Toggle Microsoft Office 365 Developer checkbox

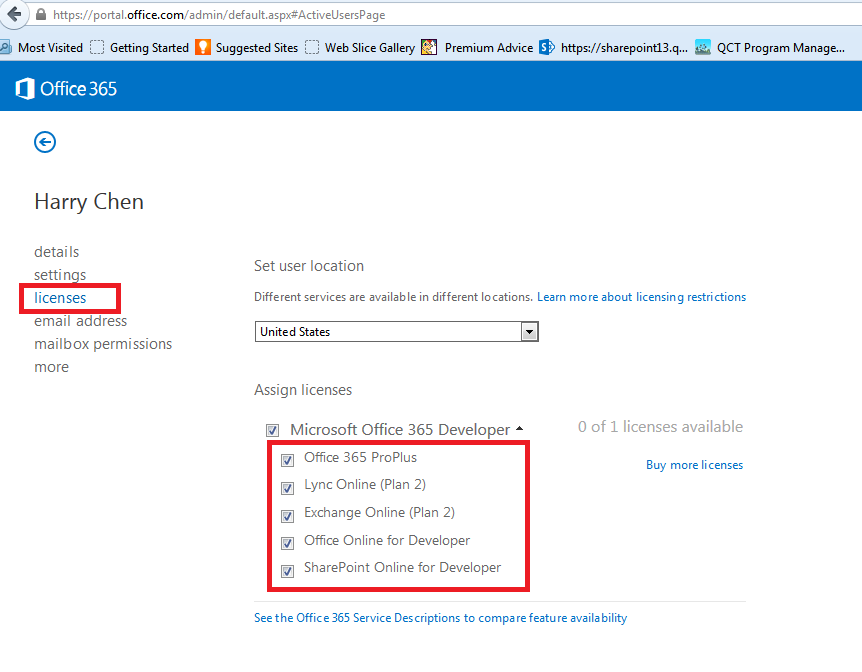(273, 430)
